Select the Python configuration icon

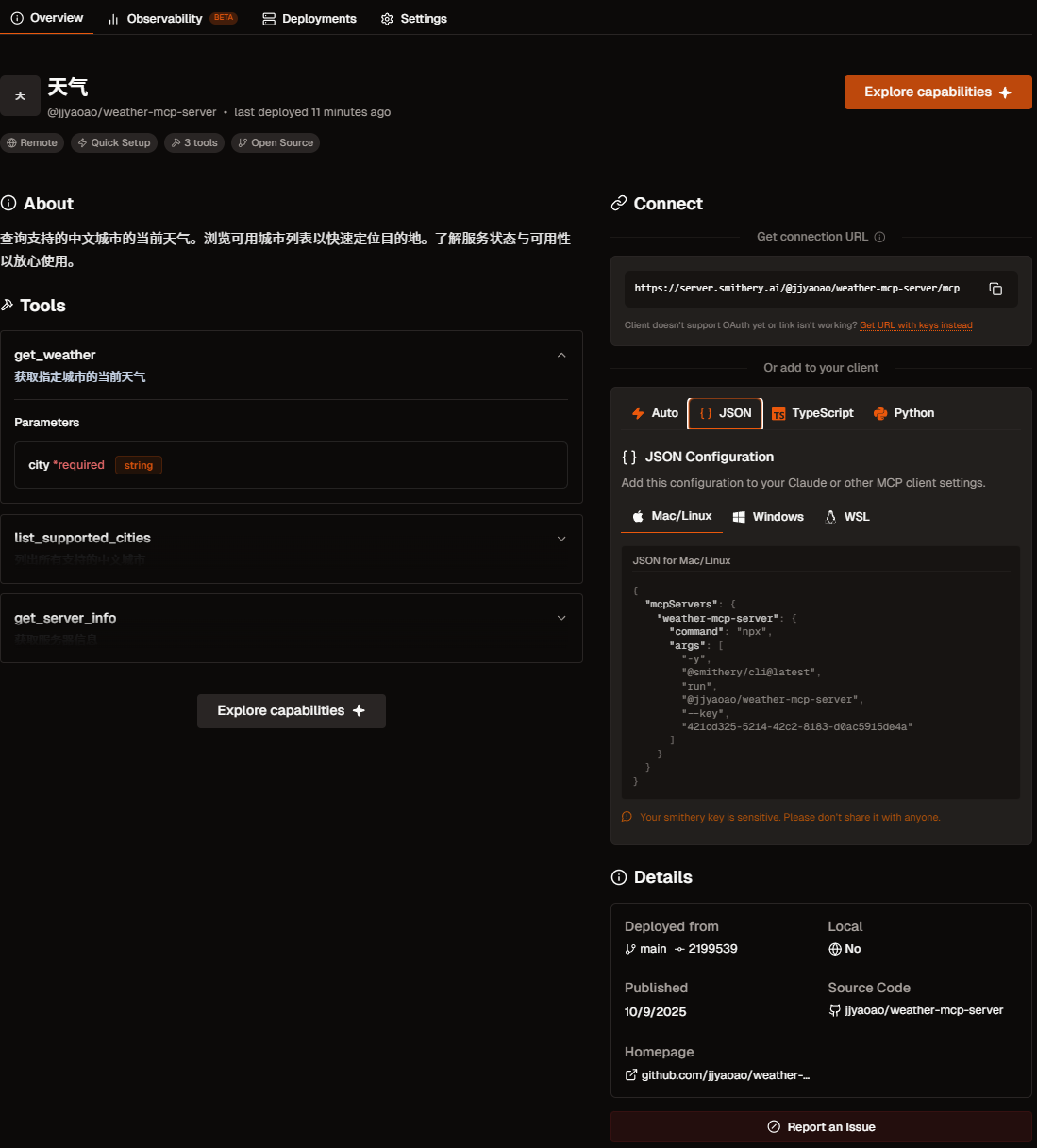click(882, 413)
